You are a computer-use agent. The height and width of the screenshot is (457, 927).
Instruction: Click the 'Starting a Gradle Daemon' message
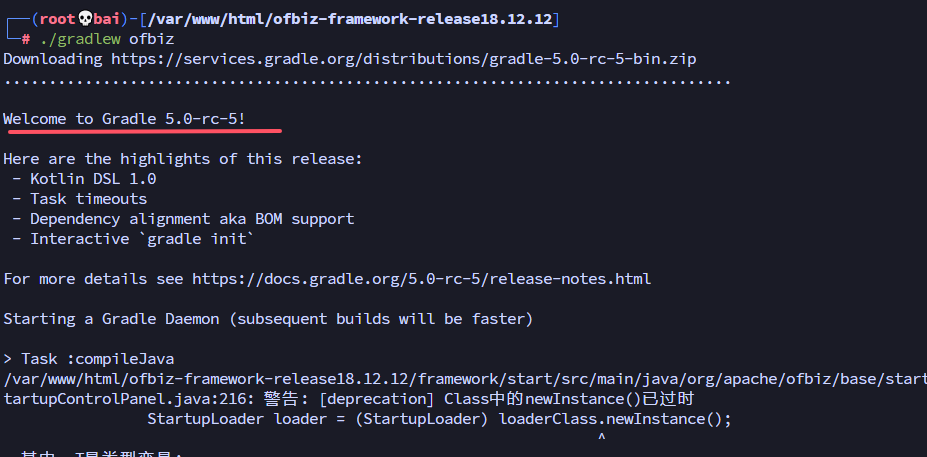coord(268,319)
